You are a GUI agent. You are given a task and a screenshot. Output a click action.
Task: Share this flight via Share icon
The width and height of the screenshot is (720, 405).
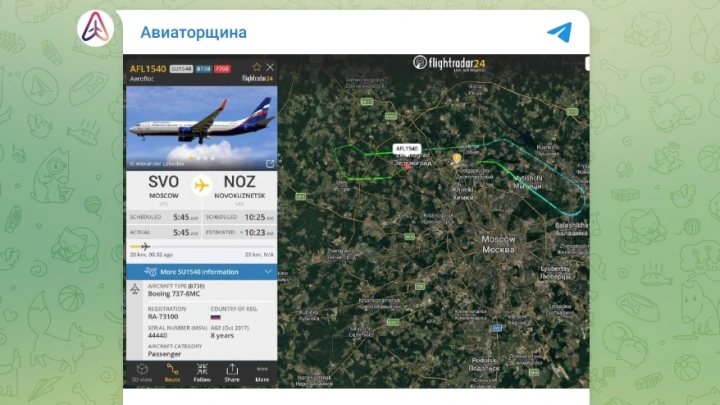pyautogui.click(x=232, y=373)
